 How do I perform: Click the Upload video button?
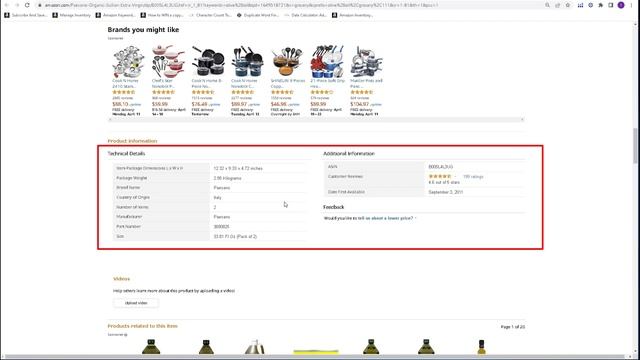coord(136,303)
